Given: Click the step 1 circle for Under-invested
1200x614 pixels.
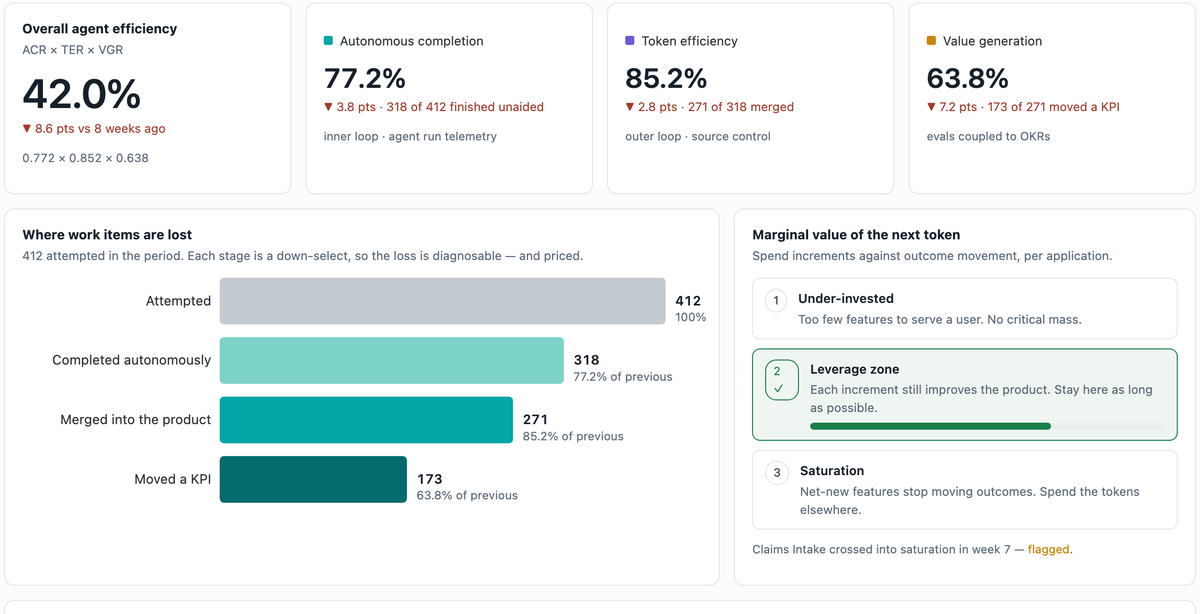Looking at the screenshot, I should (x=776, y=300).
